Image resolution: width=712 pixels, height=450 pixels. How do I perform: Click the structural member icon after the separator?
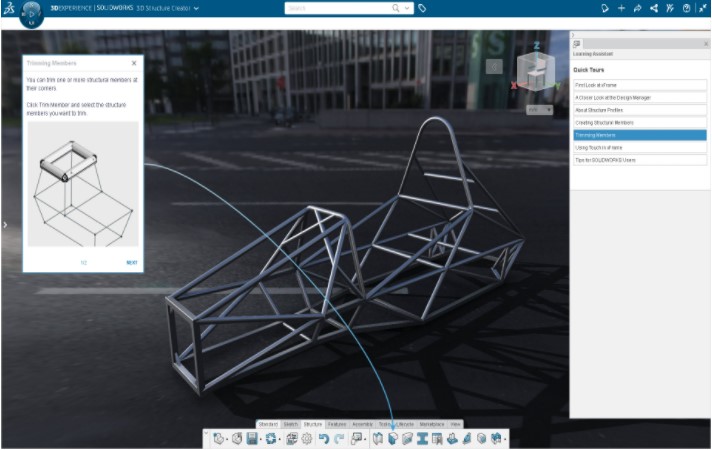pyautogui.click(x=378, y=439)
